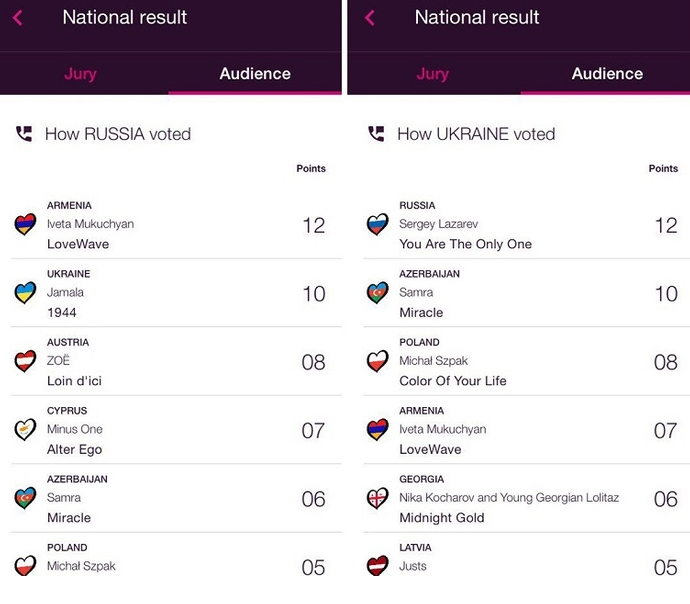Switch to Jury tab on Russia panel

click(x=81, y=73)
